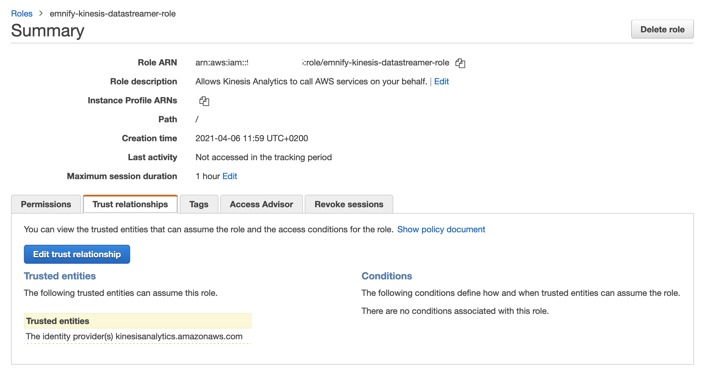
Task: Click the Delete role button
Action: point(662,29)
